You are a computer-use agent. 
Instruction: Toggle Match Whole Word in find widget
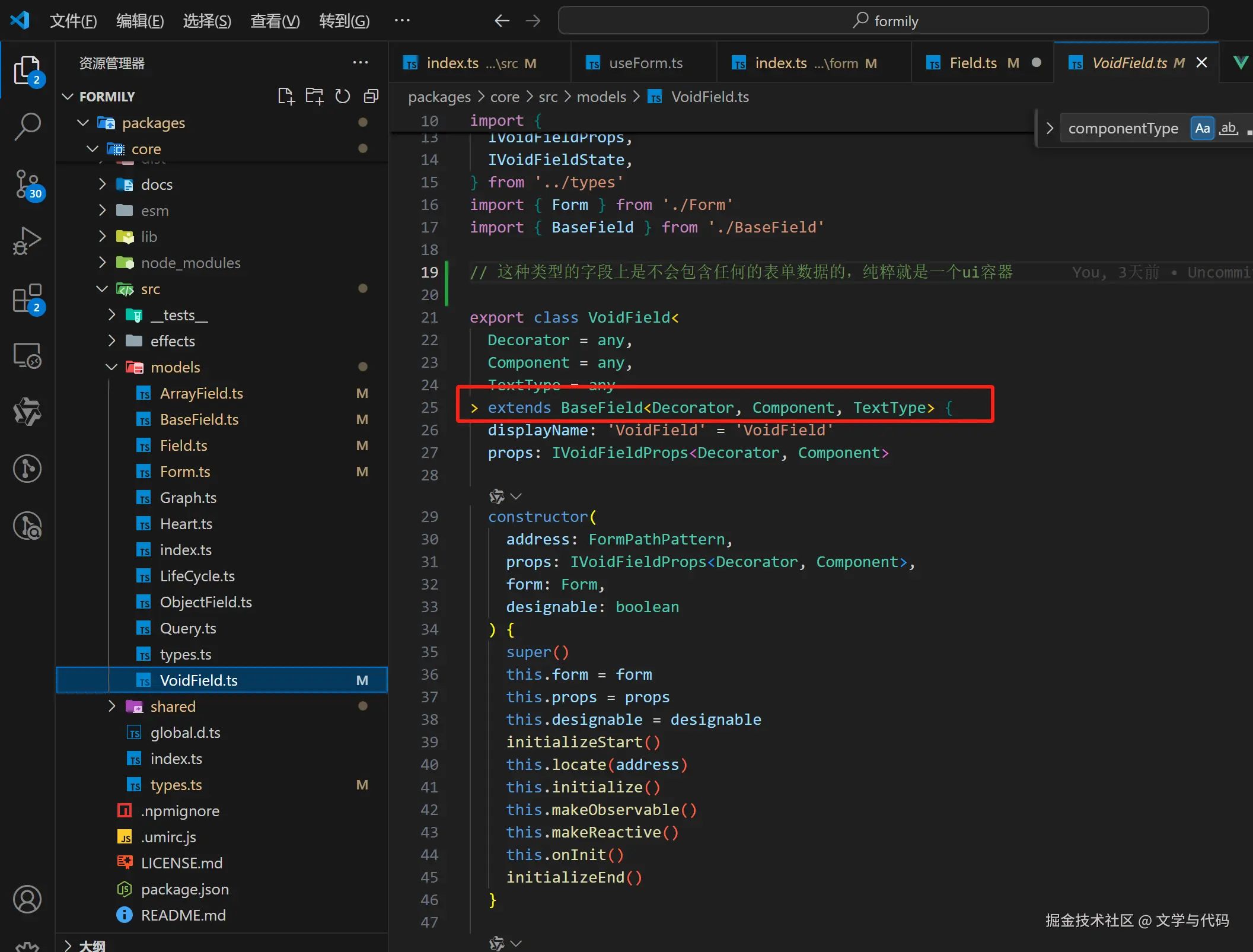(x=1229, y=128)
